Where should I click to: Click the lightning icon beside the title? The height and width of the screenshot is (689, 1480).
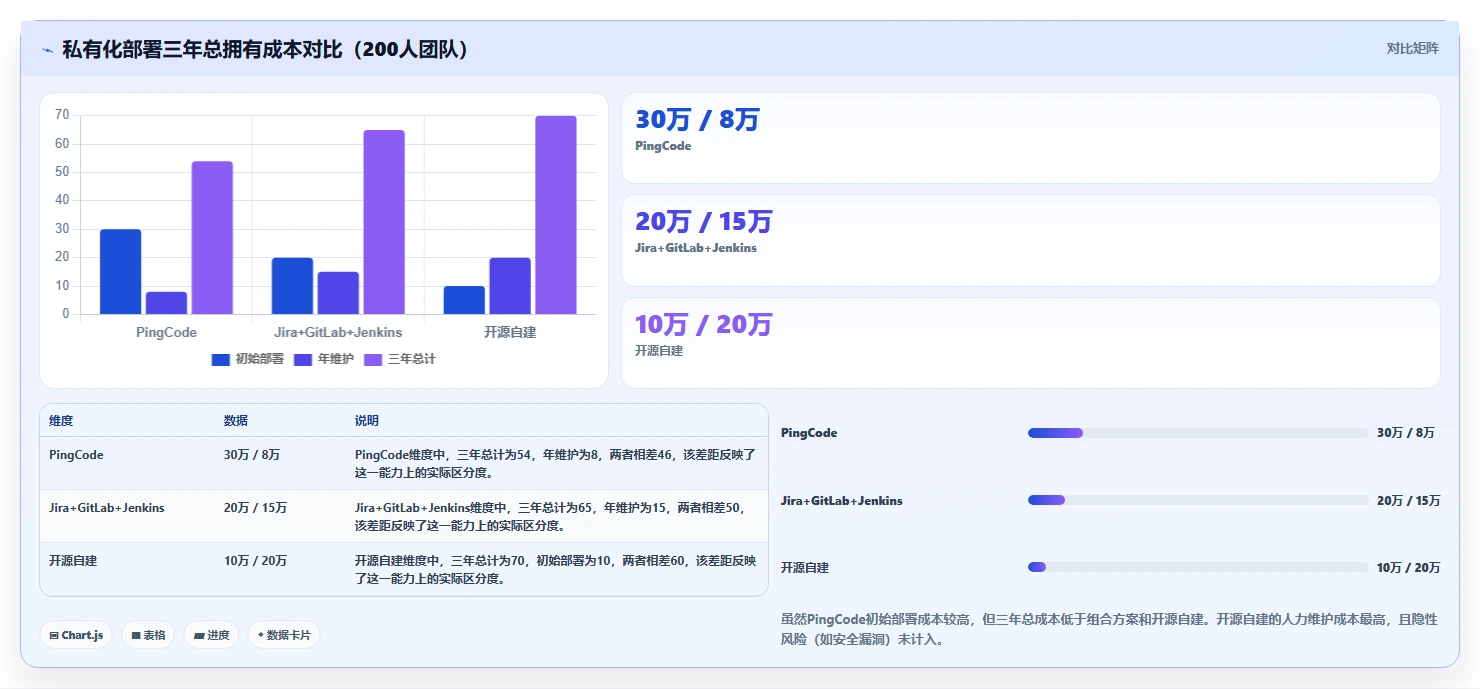[47, 49]
